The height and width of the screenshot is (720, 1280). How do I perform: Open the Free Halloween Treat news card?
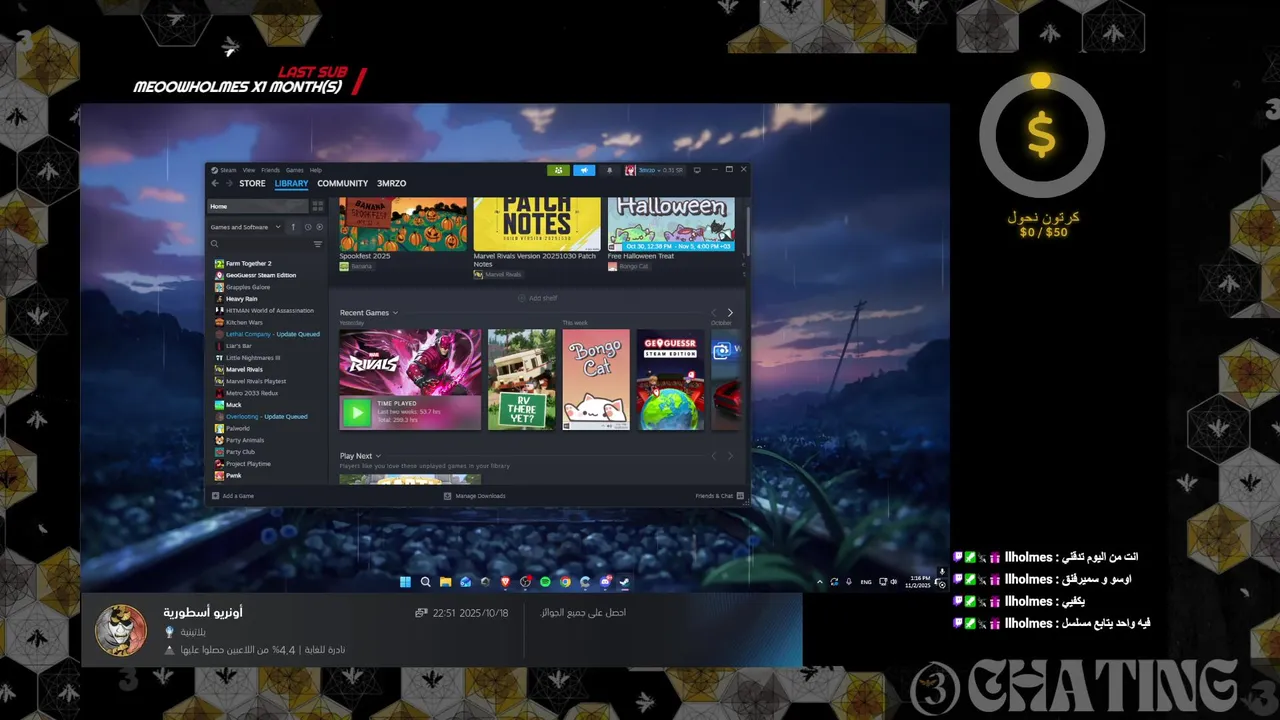tap(671, 224)
